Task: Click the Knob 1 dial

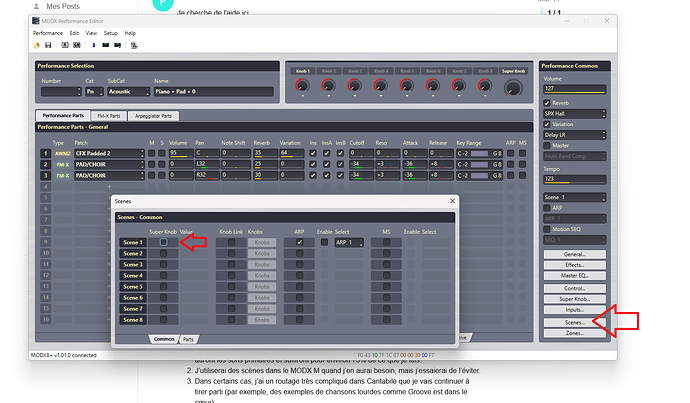Action: [x=302, y=87]
